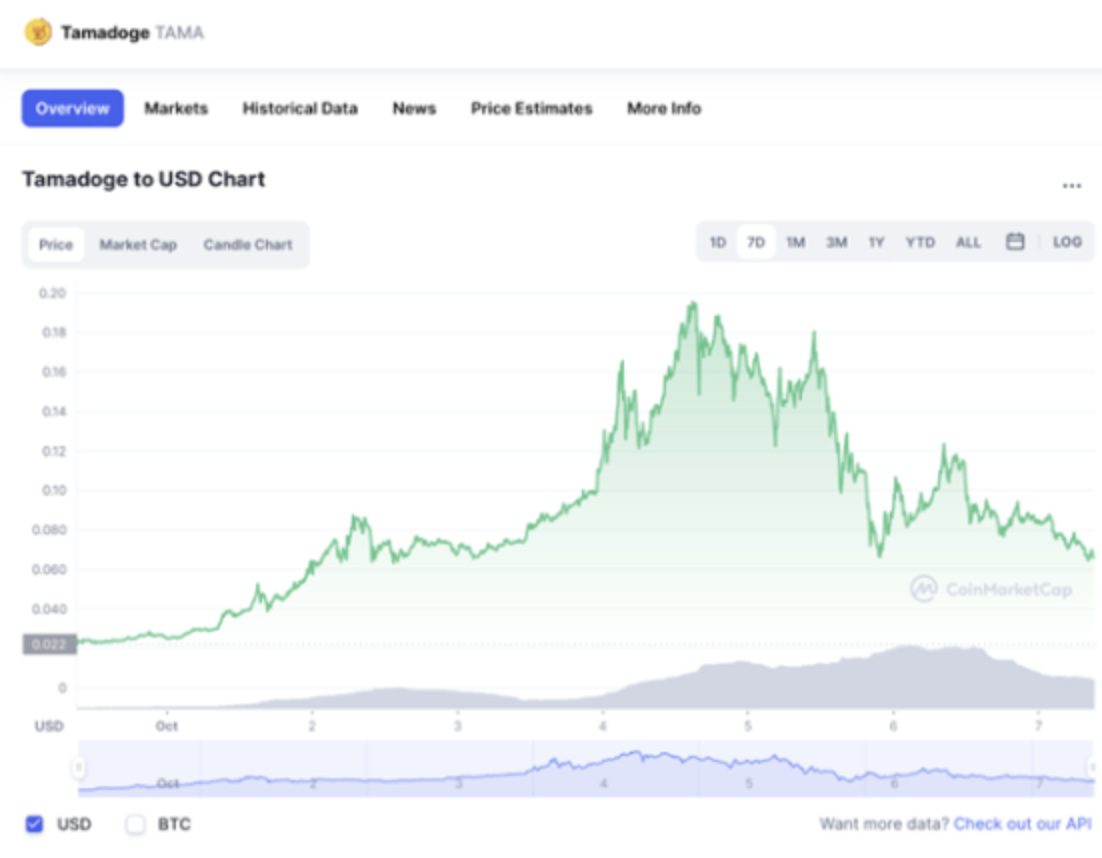Open the three-dot chart options menu
1102x858 pixels.
point(1071,186)
